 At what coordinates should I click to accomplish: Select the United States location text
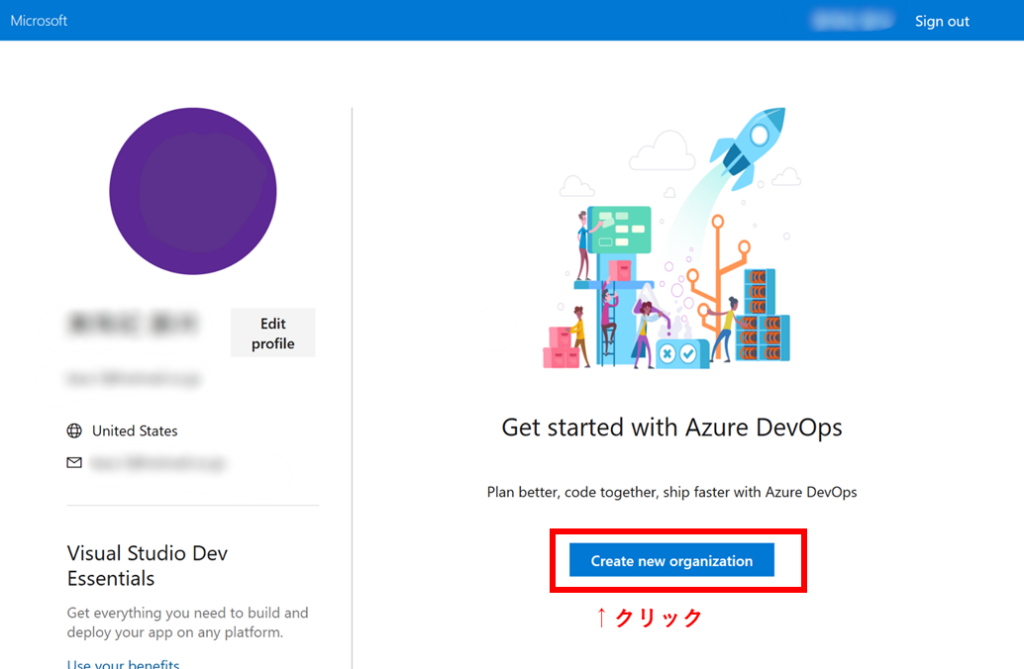[135, 431]
